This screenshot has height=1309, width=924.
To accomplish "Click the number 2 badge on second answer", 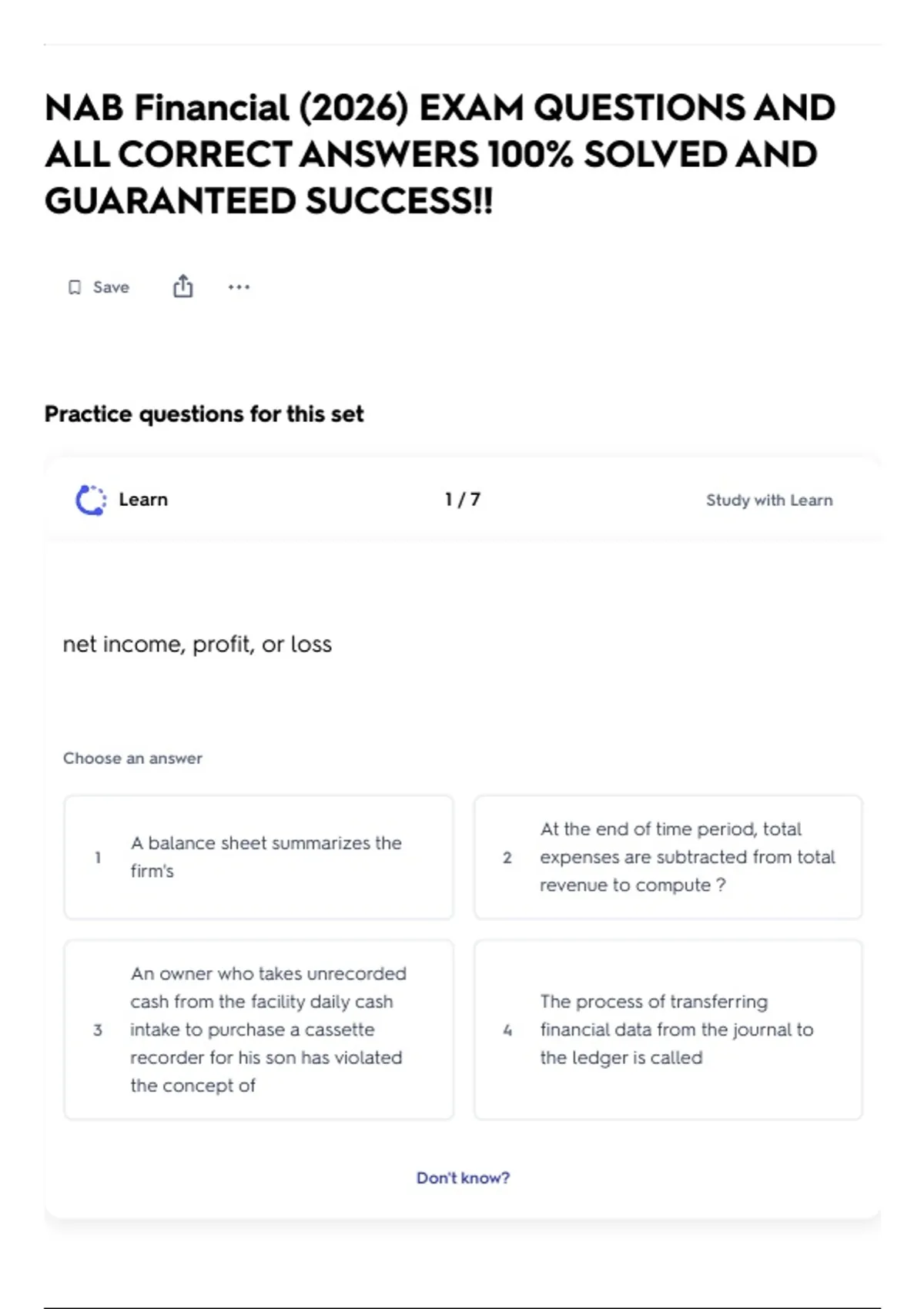I will pos(507,857).
